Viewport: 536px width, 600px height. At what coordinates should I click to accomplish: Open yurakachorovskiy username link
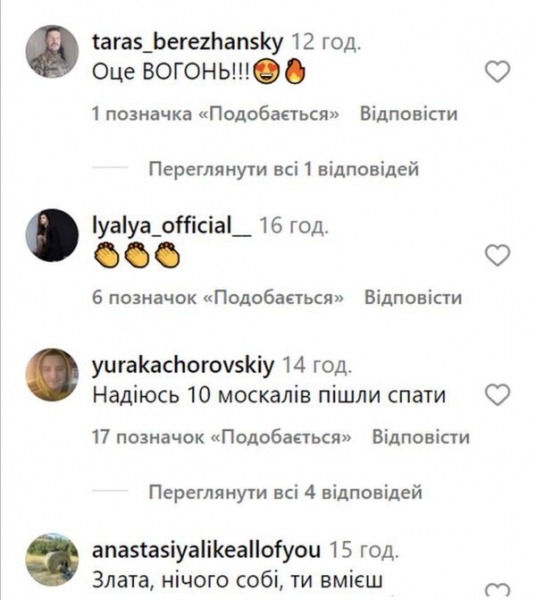click(183, 365)
